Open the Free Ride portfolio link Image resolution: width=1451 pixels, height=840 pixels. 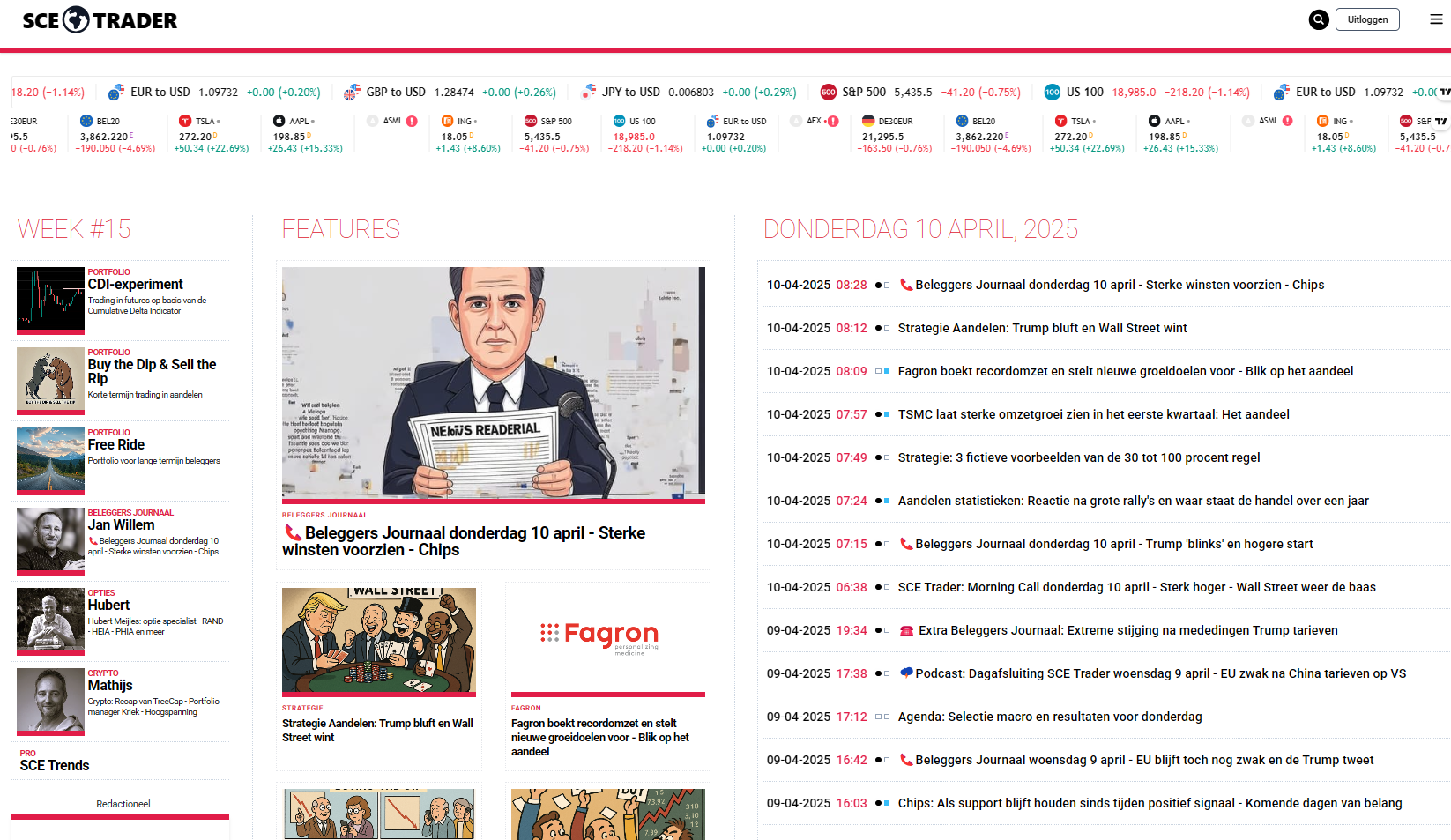116,444
